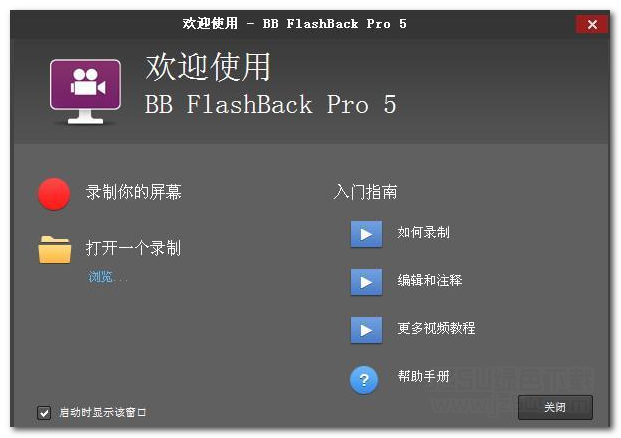Open 更多视频教程 text link

[x=436, y=328]
